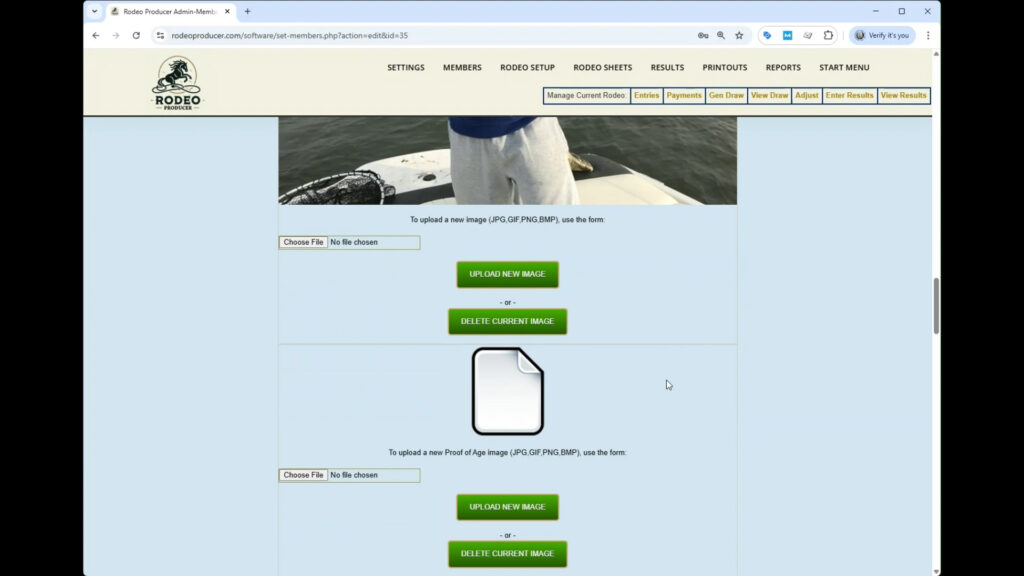This screenshot has height=576, width=1024.
Task: Open the saved passwords key icon
Action: (703, 35)
